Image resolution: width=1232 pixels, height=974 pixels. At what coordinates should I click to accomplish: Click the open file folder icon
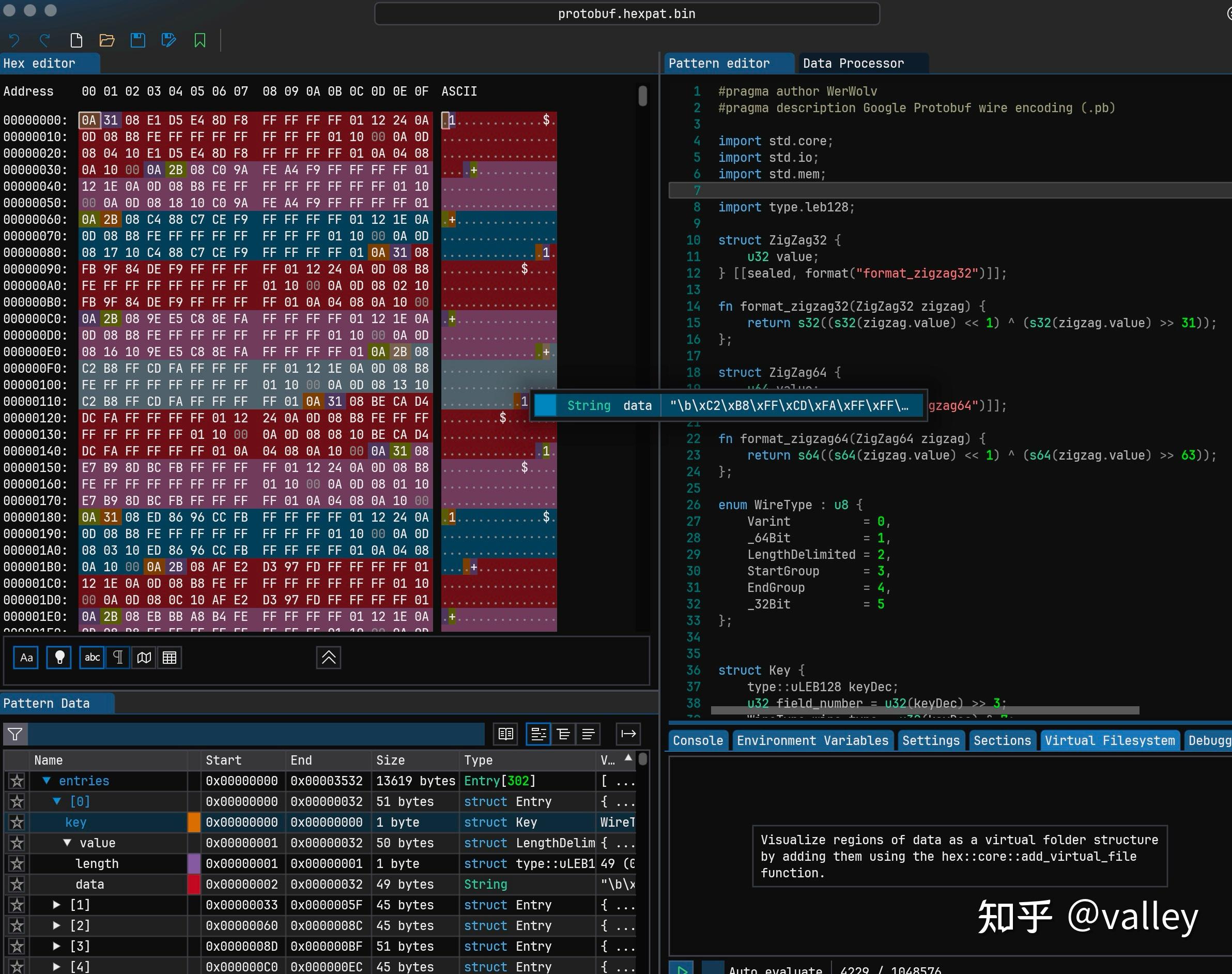pos(106,40)
